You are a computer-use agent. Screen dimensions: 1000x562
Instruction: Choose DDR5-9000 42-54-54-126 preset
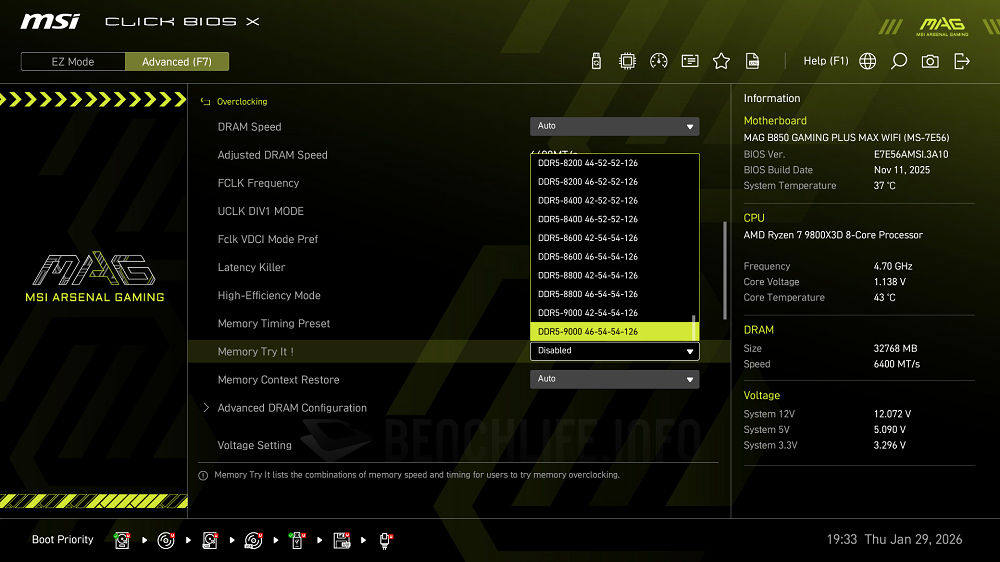pos(612,313)
